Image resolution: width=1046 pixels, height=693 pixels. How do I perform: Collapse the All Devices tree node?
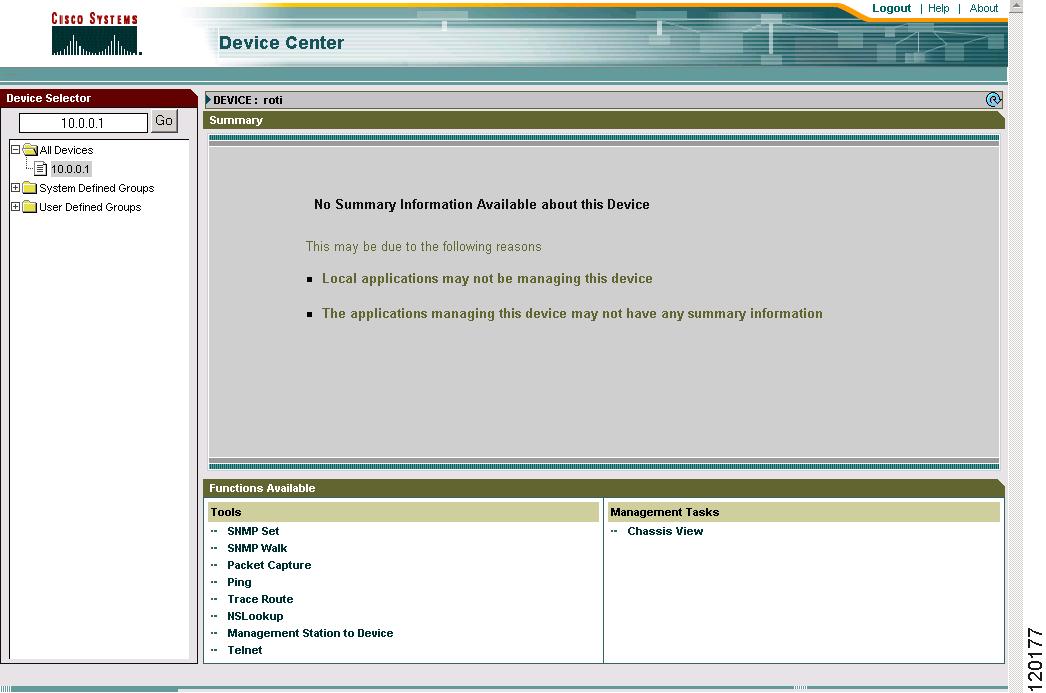click(x=15, y=149)
